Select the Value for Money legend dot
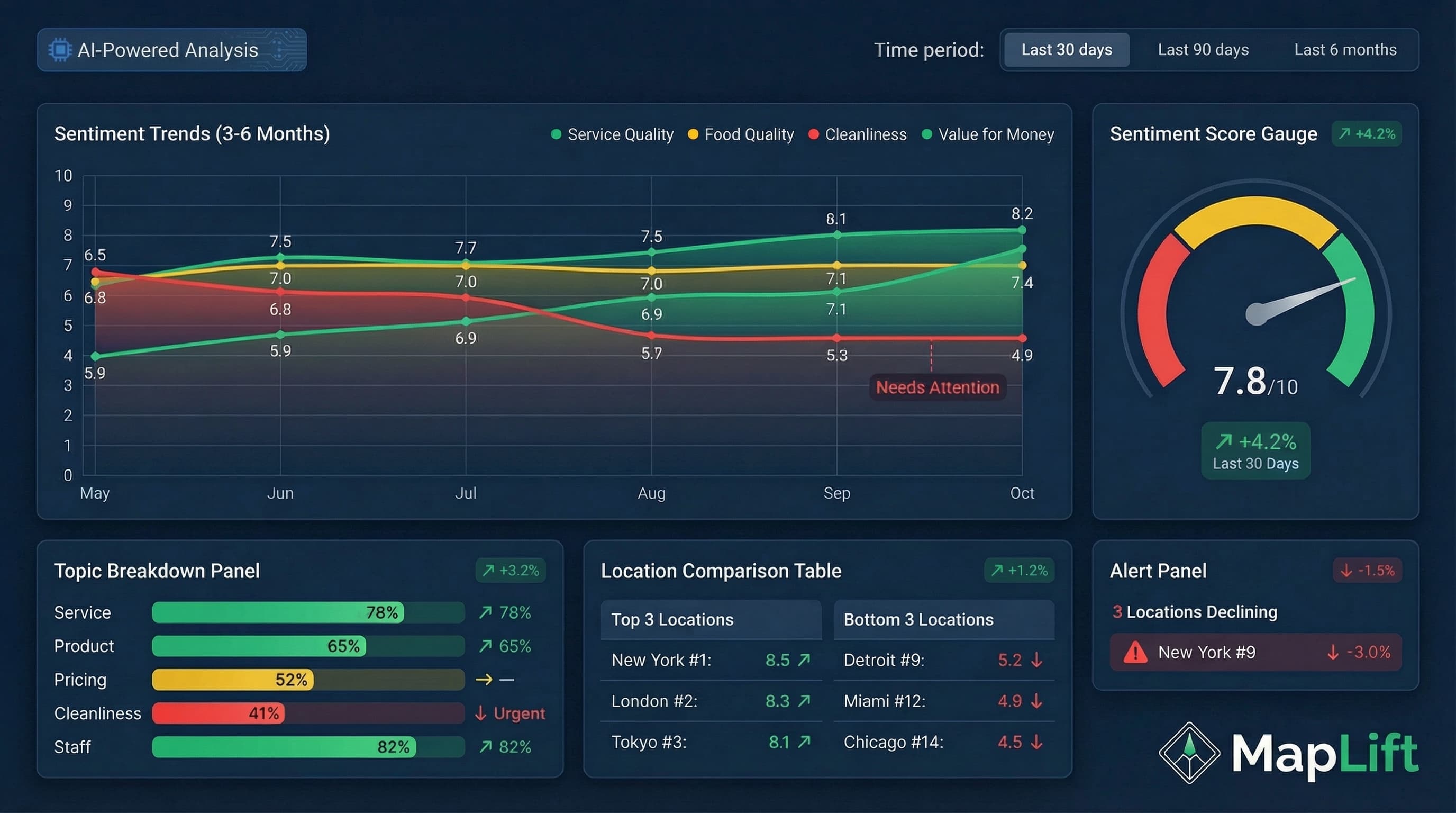Screen dimensions: 1456x813 click(926, 134)
